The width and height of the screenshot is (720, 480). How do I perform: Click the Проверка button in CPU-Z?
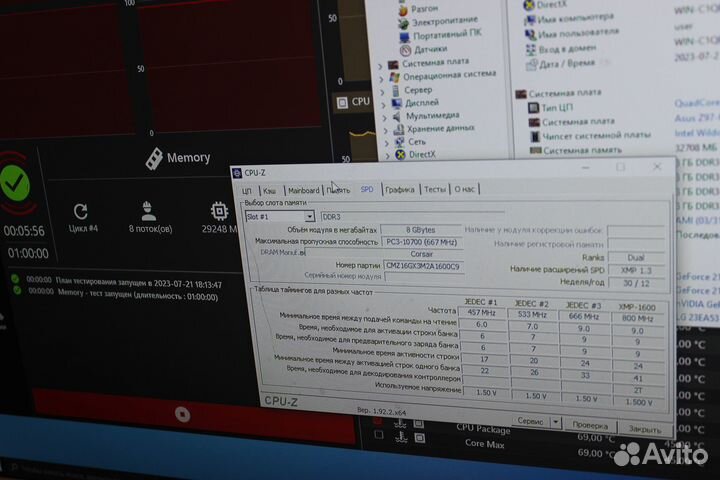pos(590,423)
